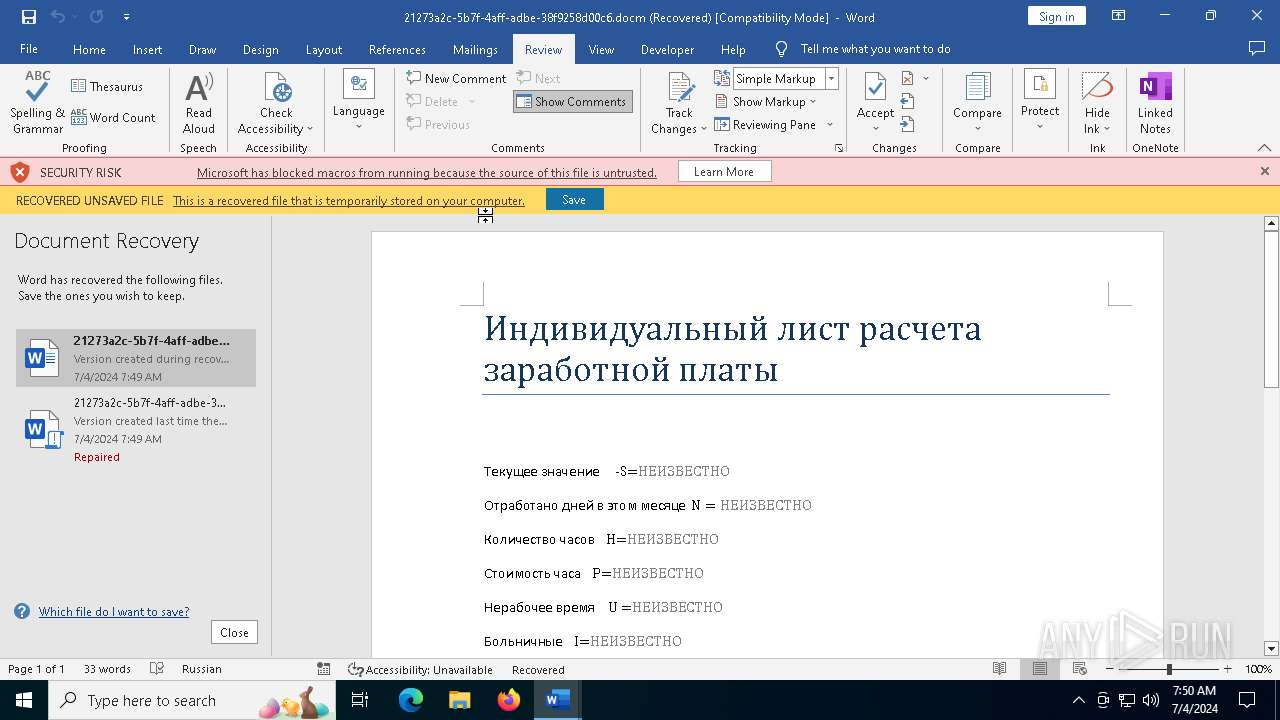
Task: Collapse the ribbon
Action: coord(1264,148)
